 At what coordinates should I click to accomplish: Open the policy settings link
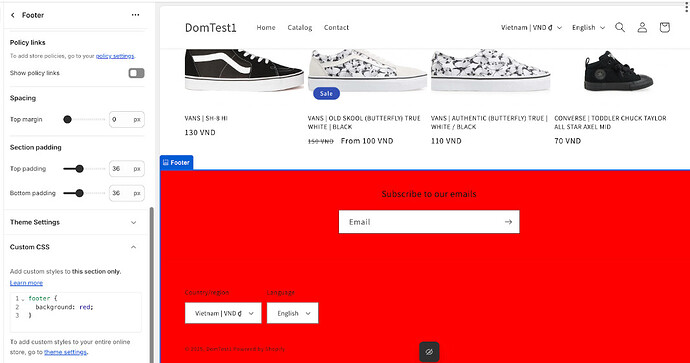pos(115,56)
